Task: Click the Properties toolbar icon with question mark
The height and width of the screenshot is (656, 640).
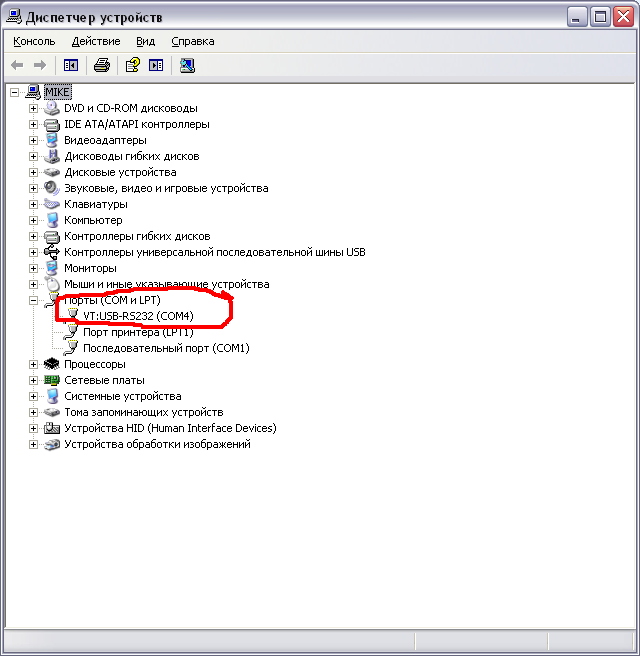Action: 131,65
